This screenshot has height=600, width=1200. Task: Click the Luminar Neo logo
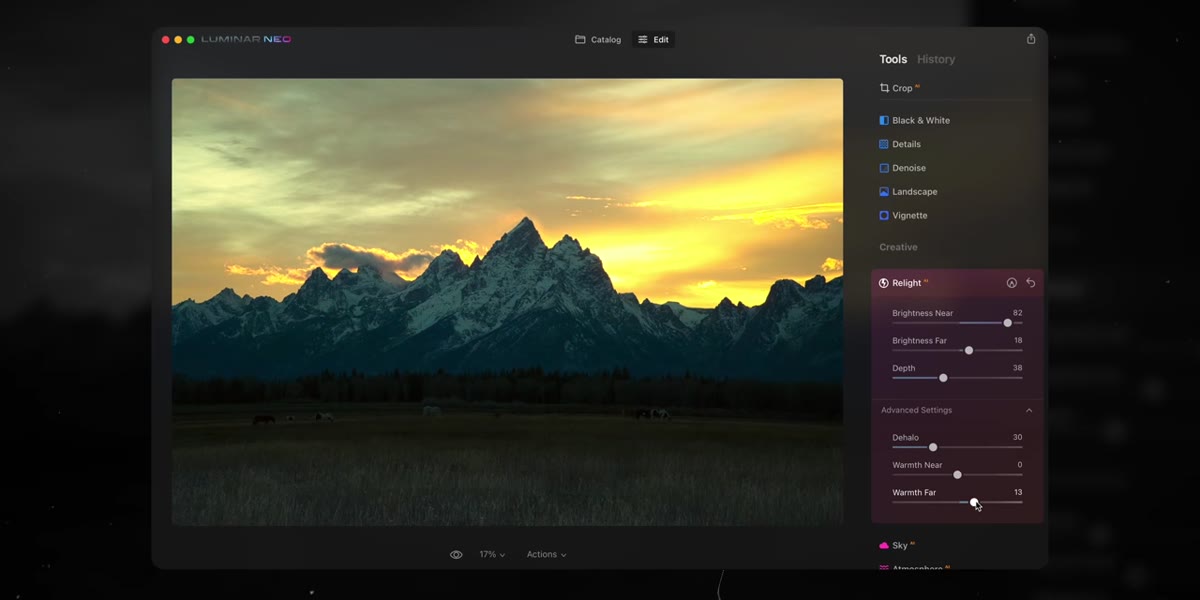(x=246, y=39)
